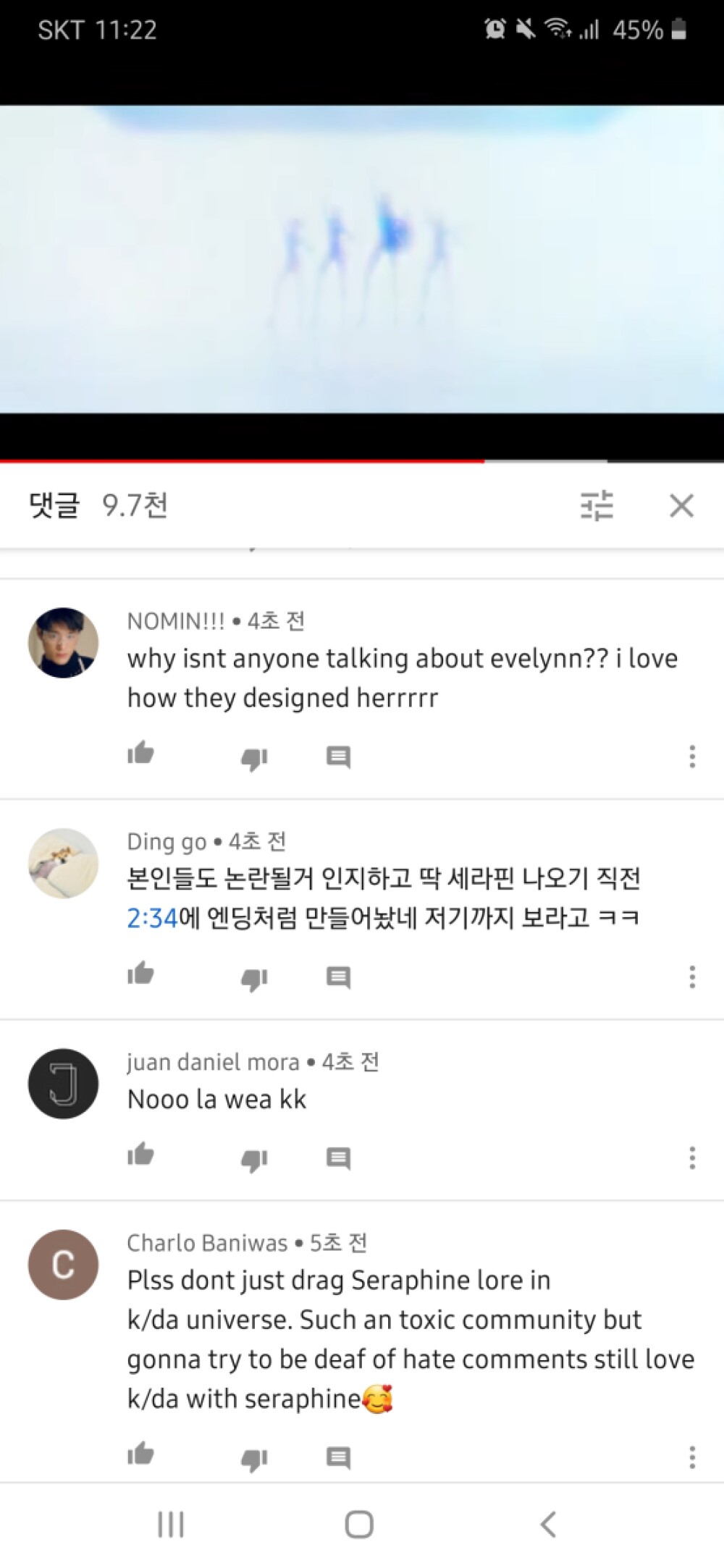Open overflow menu on Ding go comment
The height and width of the screenshot is (1568, 724).
pos(692,977)
